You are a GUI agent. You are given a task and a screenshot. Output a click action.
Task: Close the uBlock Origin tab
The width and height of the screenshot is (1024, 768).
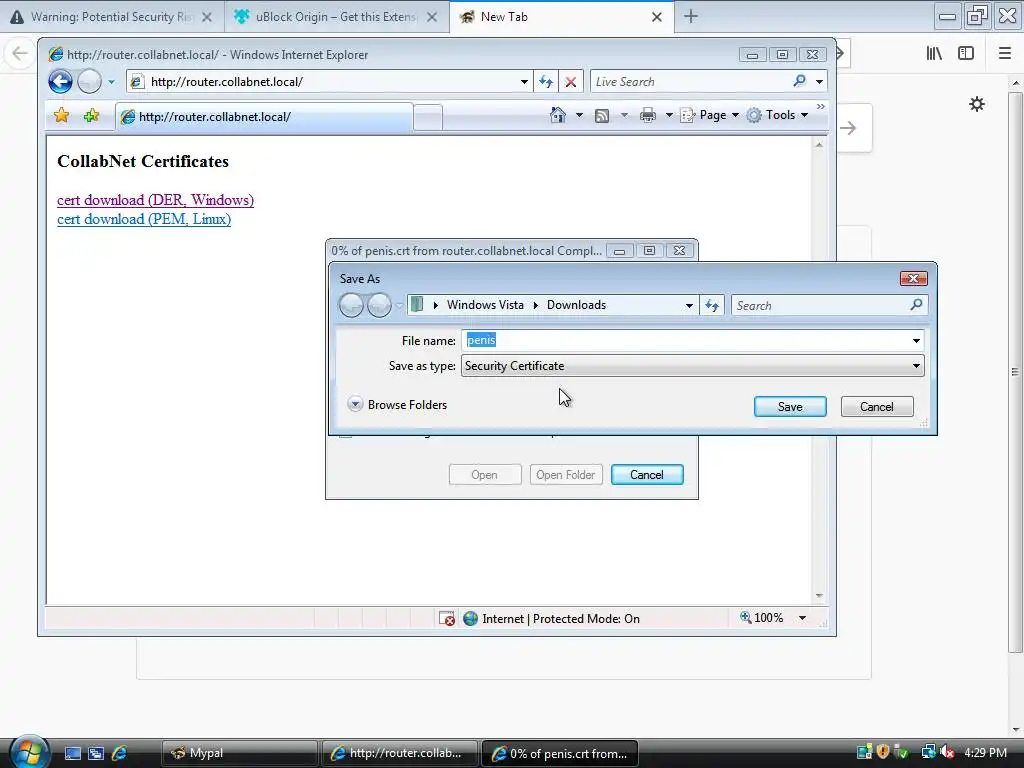[x=432, y=17]
